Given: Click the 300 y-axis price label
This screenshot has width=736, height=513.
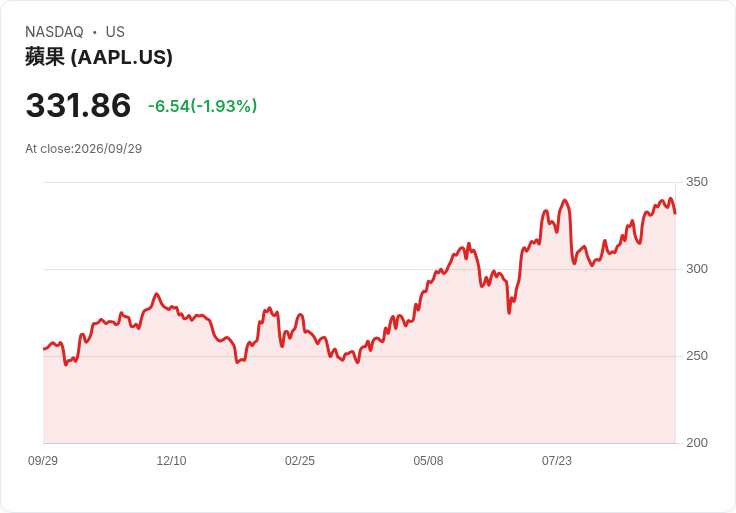Looking at the screenshot, I should (697, 269).
